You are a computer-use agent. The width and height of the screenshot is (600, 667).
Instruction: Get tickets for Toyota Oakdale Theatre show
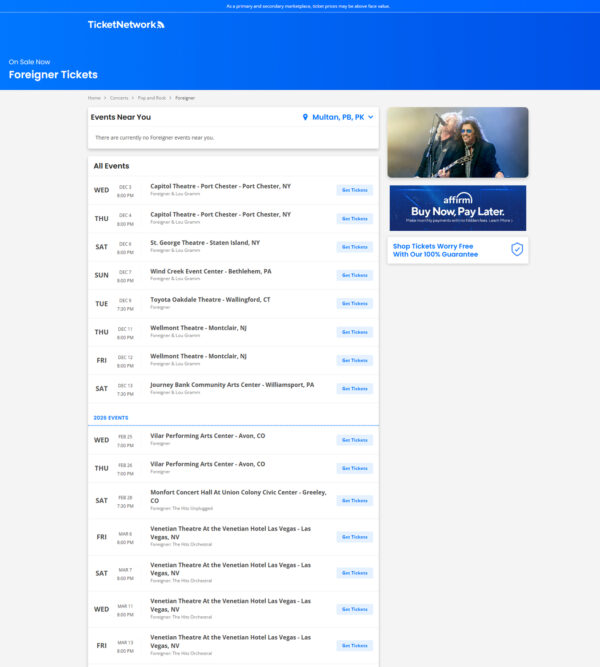pos(354,303)
